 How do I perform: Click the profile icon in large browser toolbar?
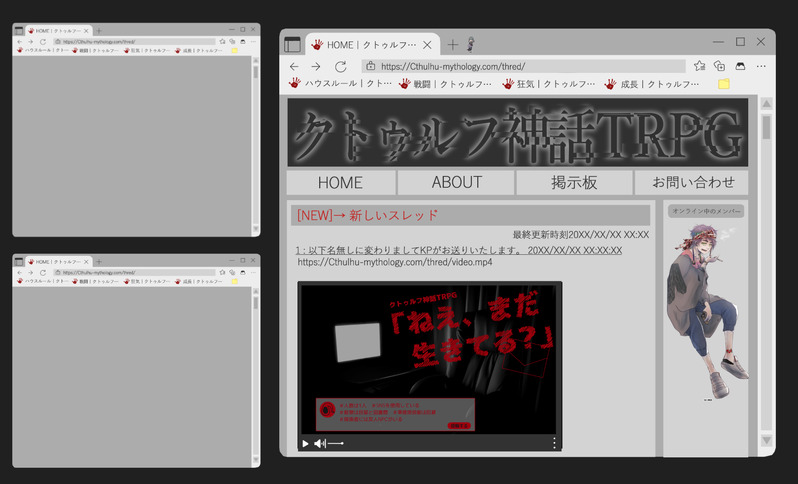(x=740, y=66)
